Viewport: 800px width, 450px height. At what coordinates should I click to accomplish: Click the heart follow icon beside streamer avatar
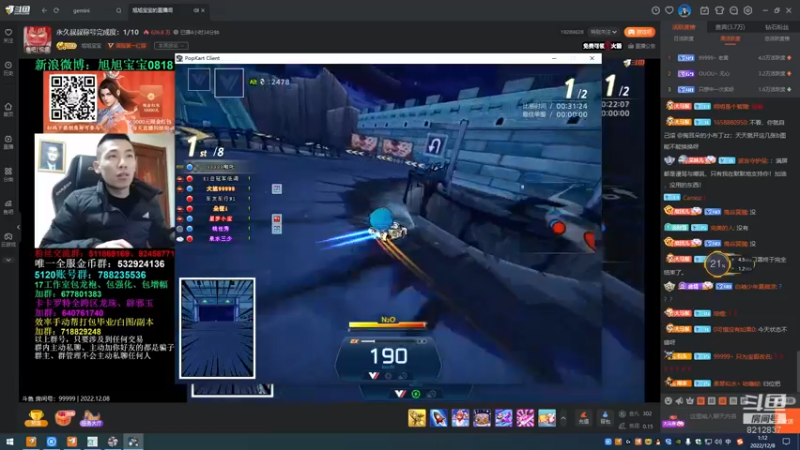(8, 35)
